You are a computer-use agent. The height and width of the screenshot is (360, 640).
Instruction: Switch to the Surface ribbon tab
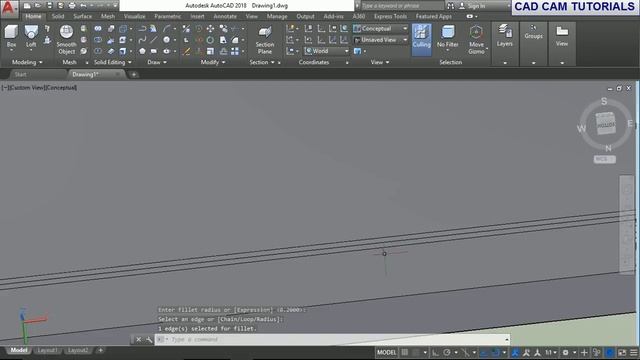click(82, 16)
